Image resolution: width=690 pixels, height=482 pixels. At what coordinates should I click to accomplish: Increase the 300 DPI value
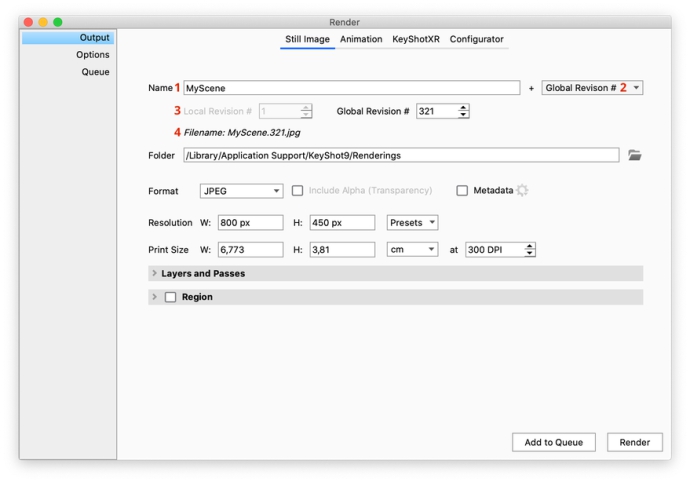pyautogui.click(x=529, y=246)
